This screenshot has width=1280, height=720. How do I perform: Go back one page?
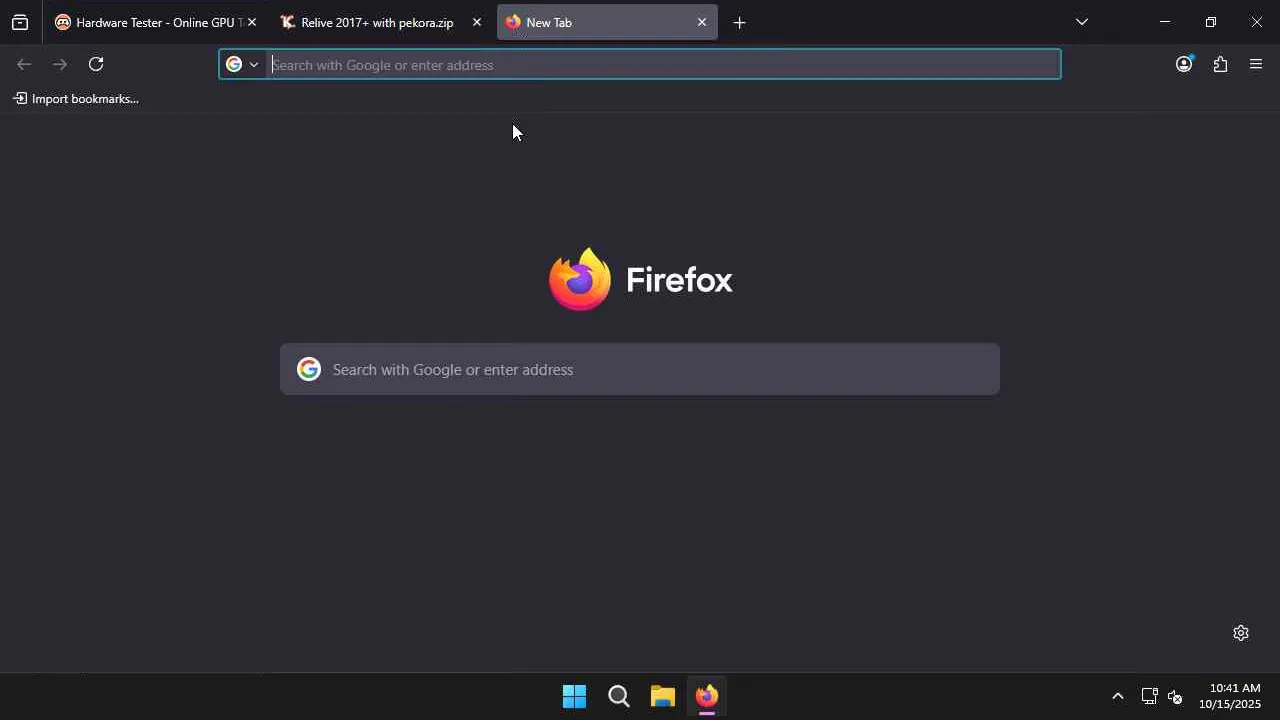click(24, 64)
